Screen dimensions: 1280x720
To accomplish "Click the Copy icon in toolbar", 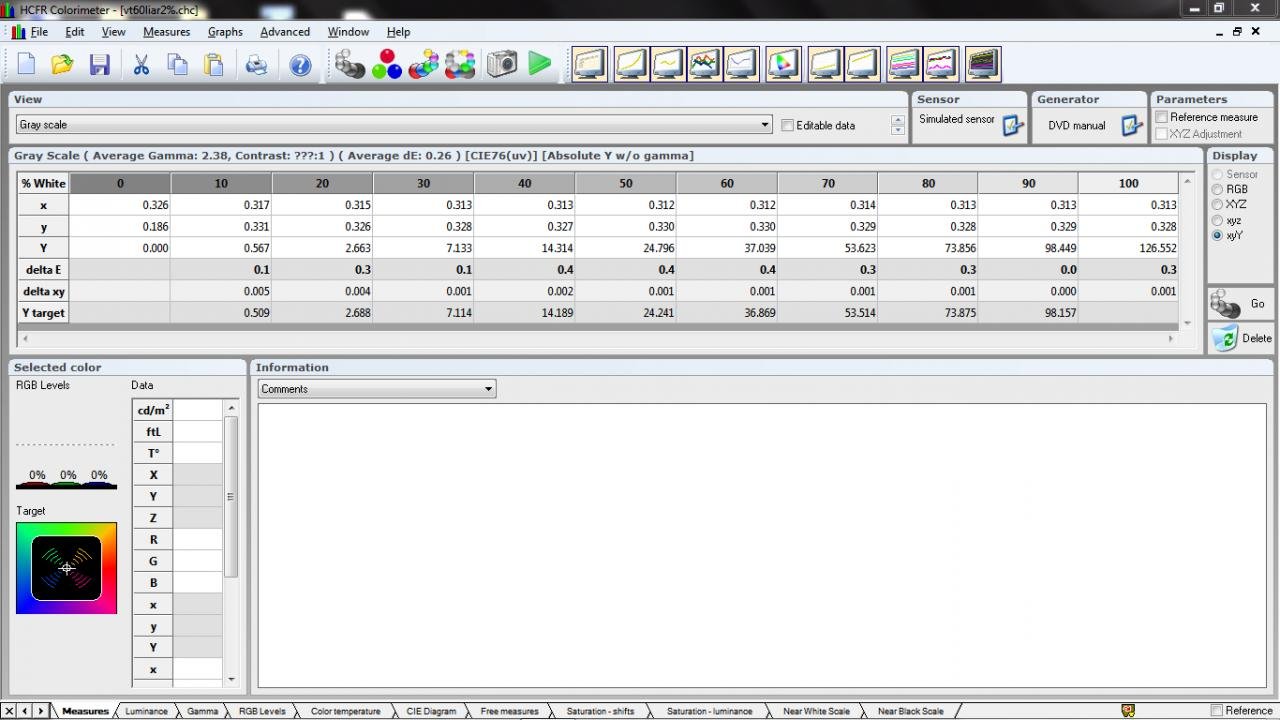I will (x=177, y=65).
